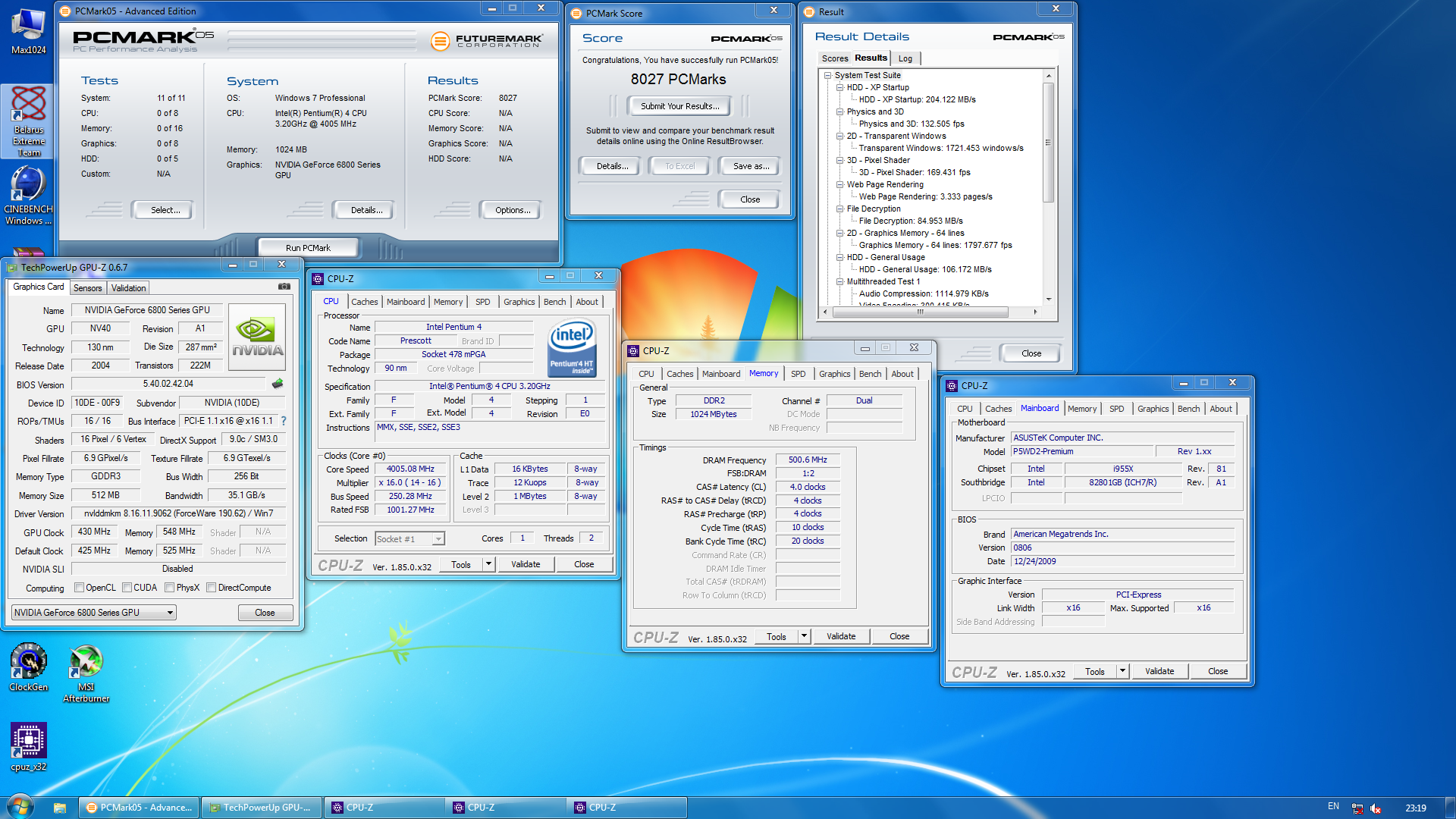Open the Socket #1 selection dropdown
1456x819 pixels.
pos(409,539)
